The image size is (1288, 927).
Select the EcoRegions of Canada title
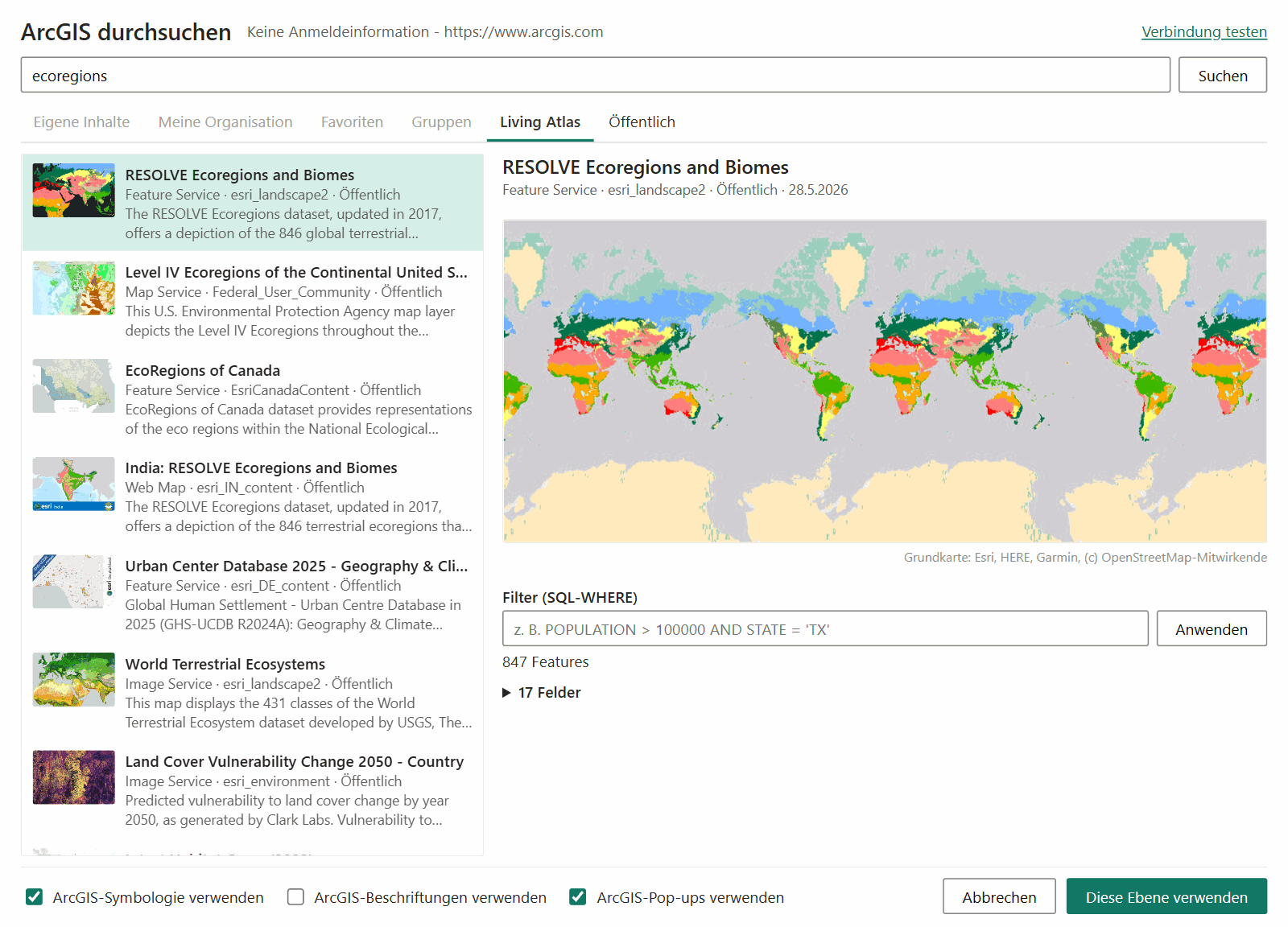tap(203, 370)
